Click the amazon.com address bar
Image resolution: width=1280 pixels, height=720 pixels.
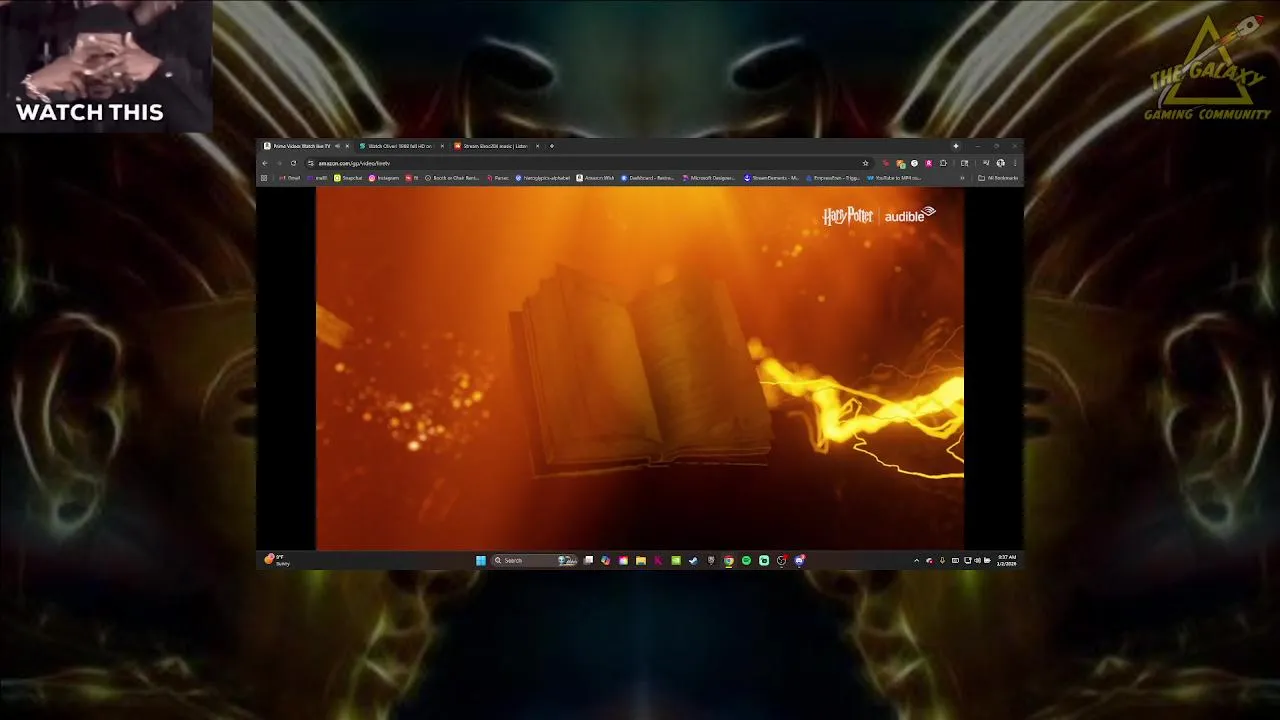pyautogui.click(x=590, y=163)
